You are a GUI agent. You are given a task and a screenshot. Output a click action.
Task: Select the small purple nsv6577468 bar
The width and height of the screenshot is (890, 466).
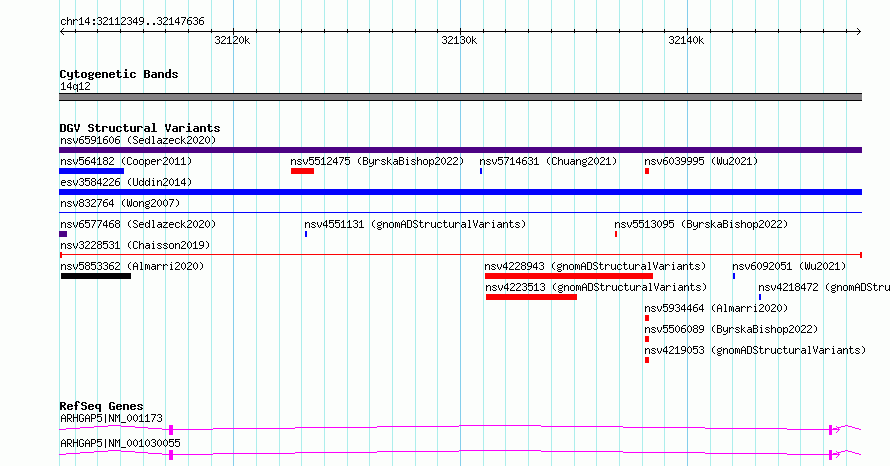(63, 234)
